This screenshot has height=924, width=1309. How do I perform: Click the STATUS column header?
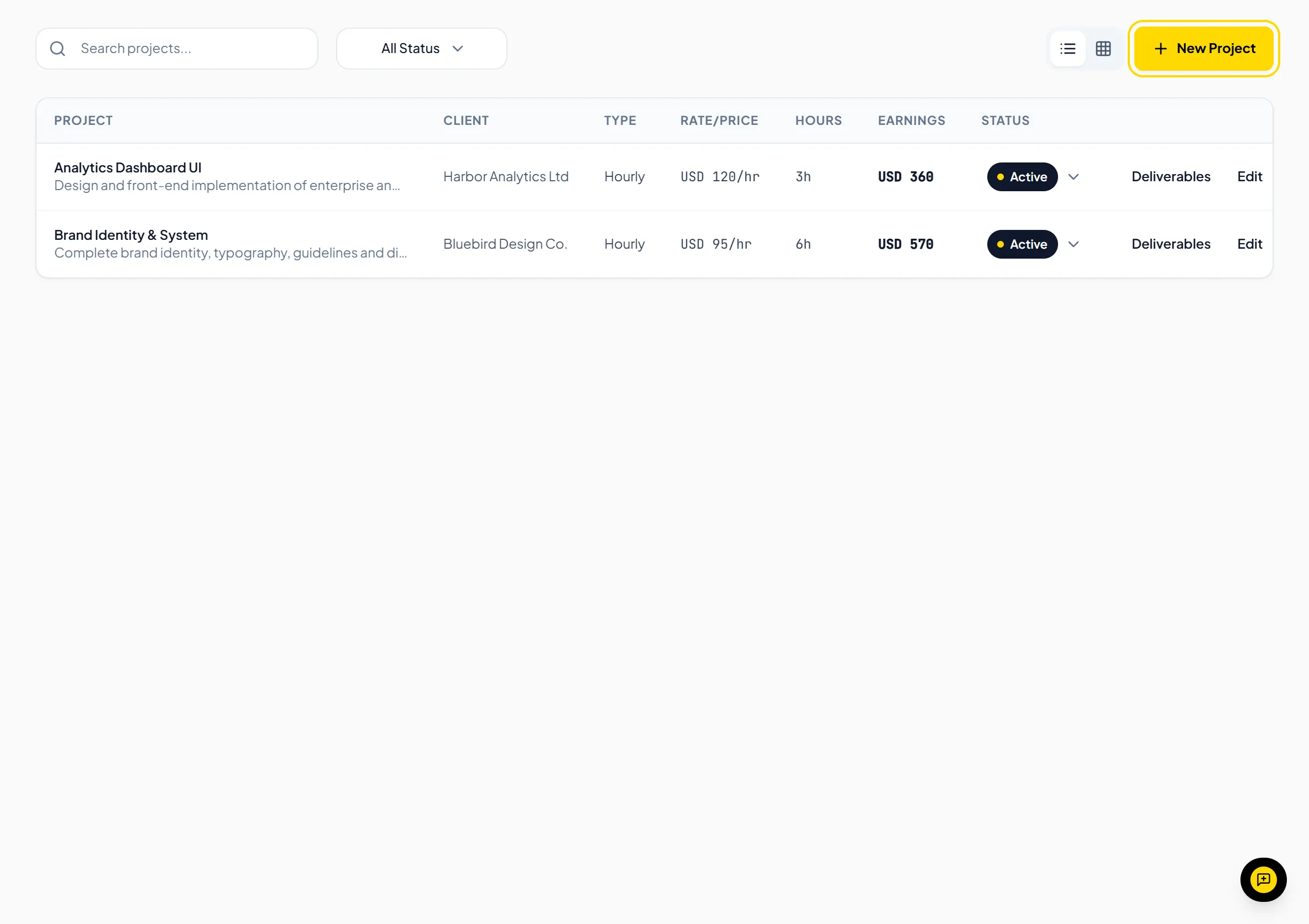tap(1005, 120)
